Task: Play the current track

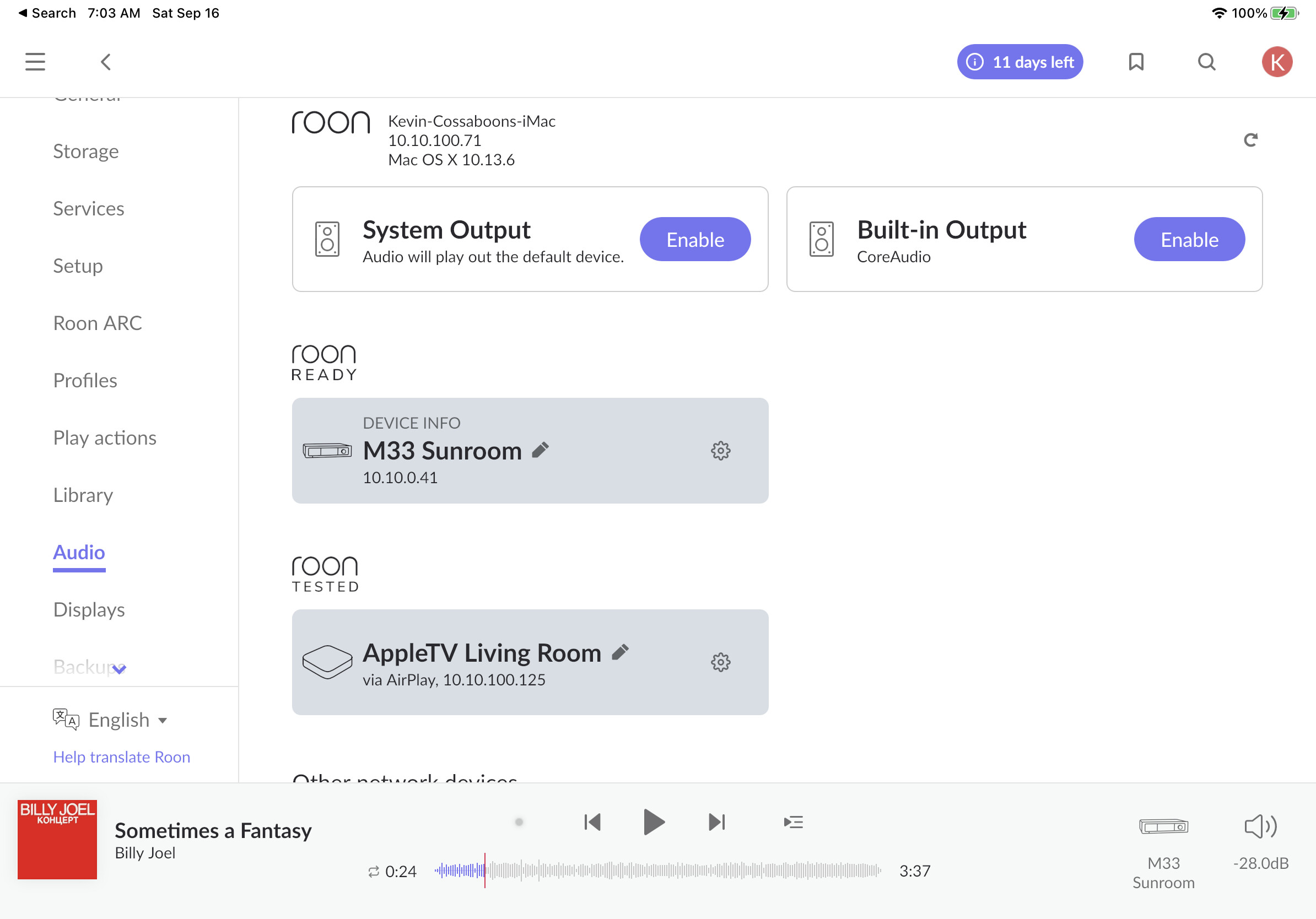Action: 654,822
